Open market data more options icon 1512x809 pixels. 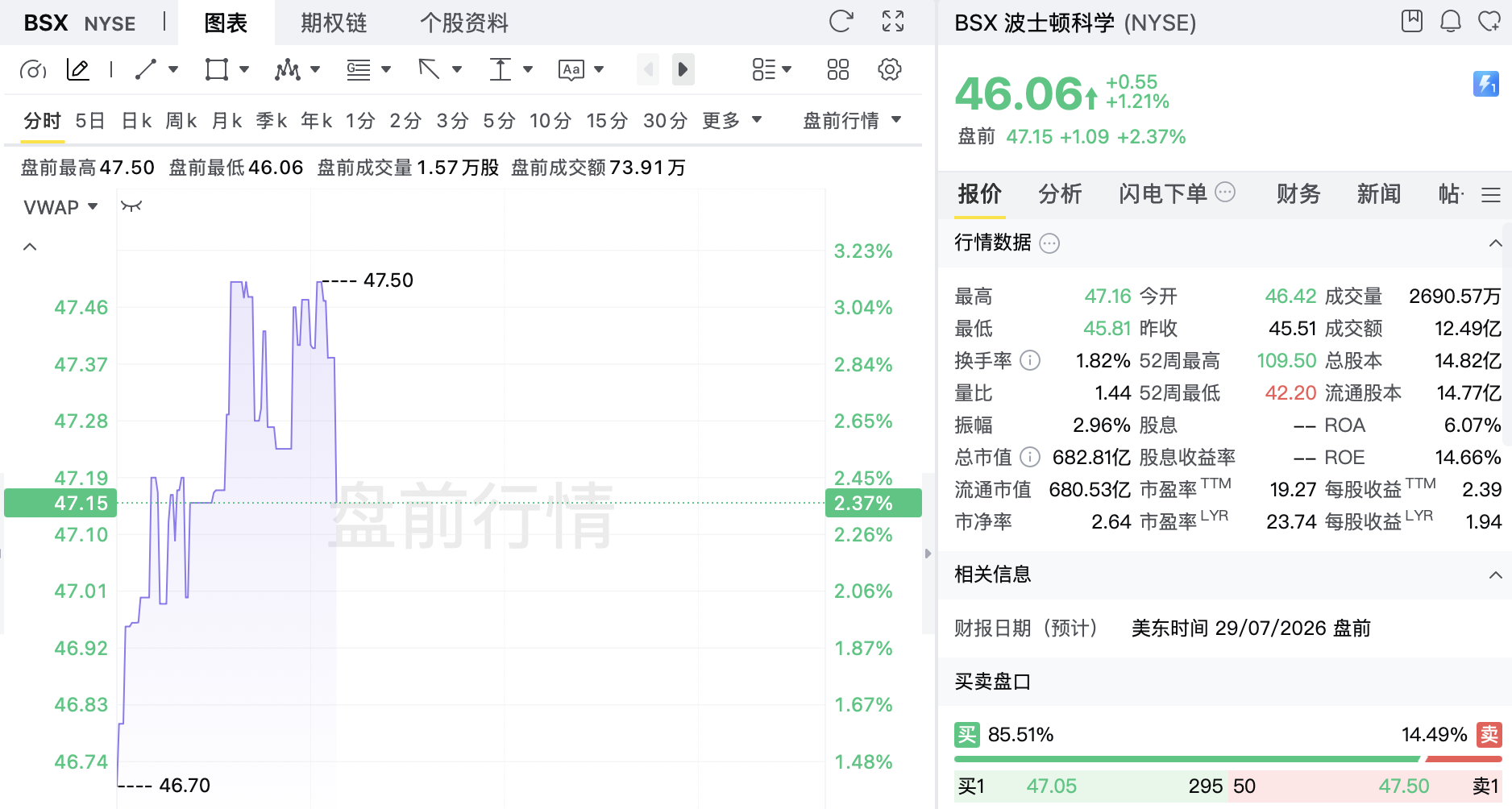coord(1049,243)
